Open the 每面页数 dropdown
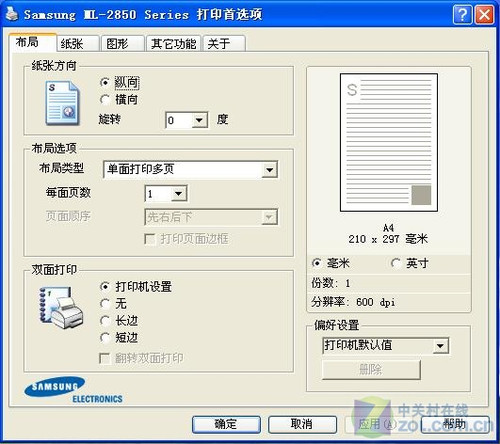 [166, 194]
